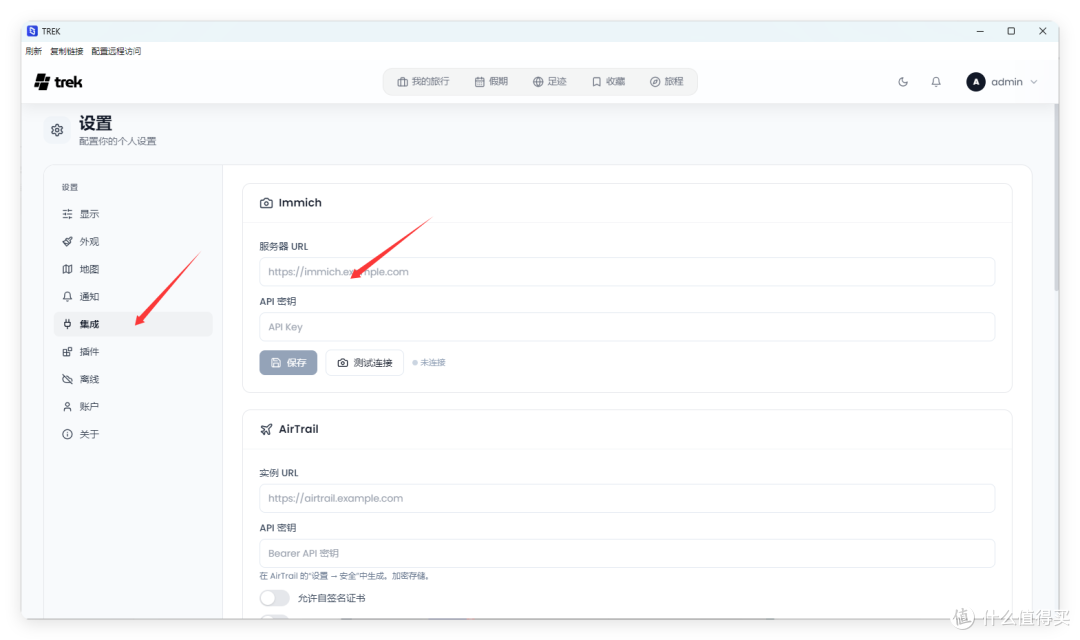Close the TREK window
This screenshot has width=1080, height=640.
[1043, 31]
